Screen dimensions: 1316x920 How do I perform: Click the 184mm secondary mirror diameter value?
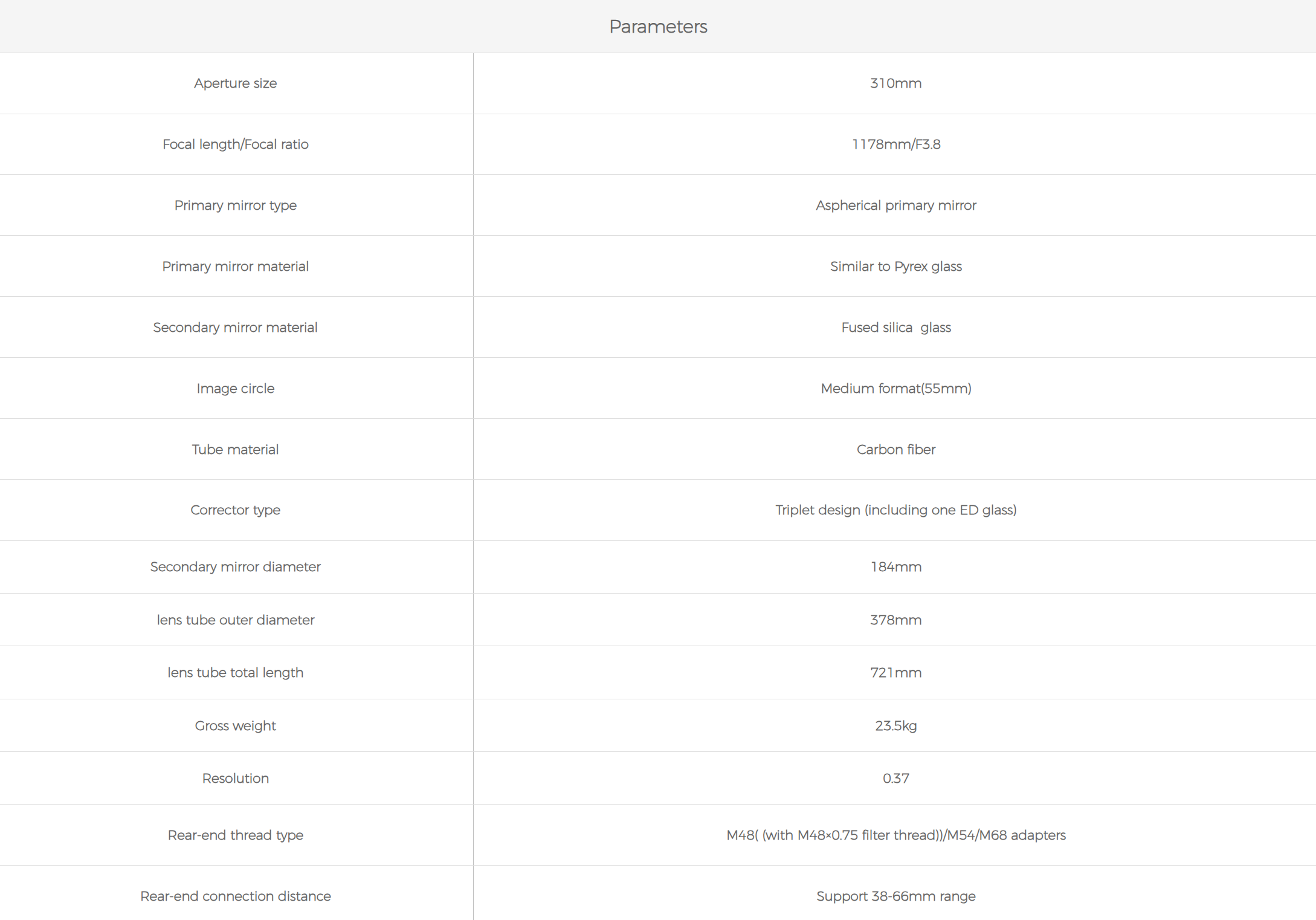tap(895, 567)
